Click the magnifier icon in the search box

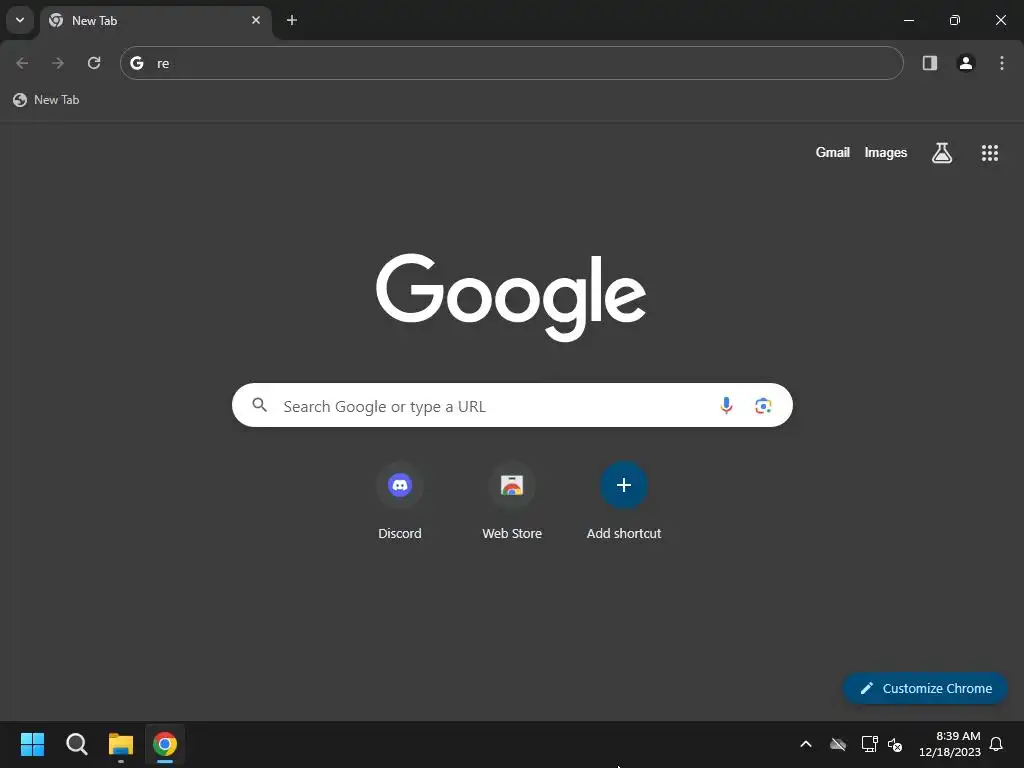259,405
